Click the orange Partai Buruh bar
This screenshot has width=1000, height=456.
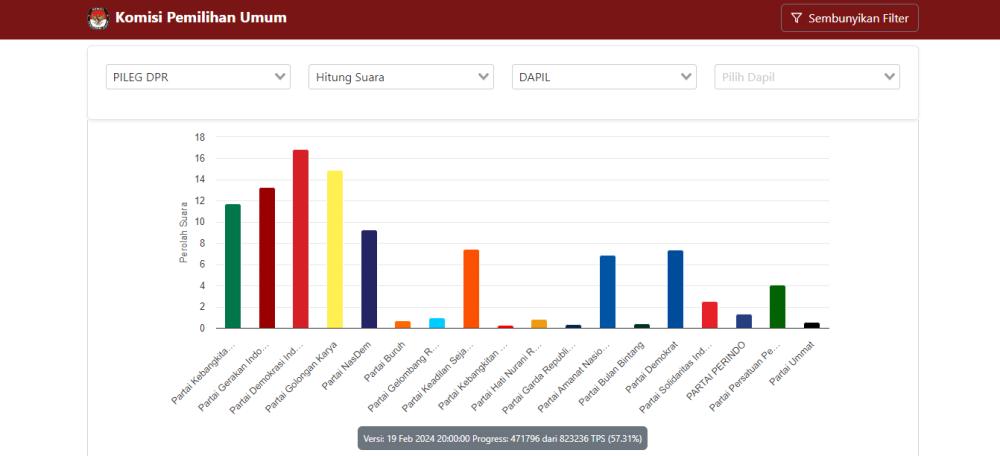click(403, 325)
